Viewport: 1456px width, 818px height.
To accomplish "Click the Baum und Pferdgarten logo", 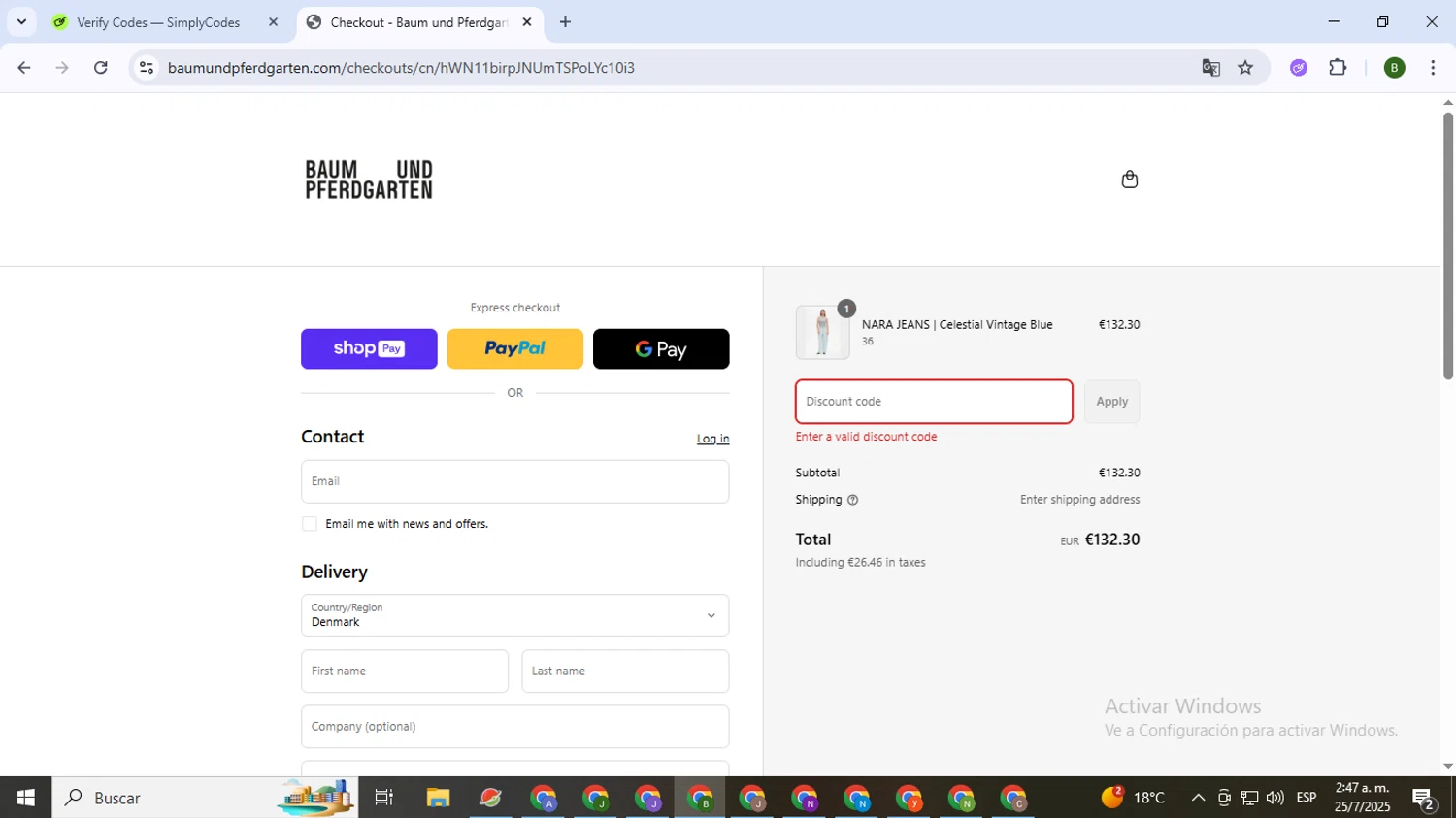I will (369, 180).
